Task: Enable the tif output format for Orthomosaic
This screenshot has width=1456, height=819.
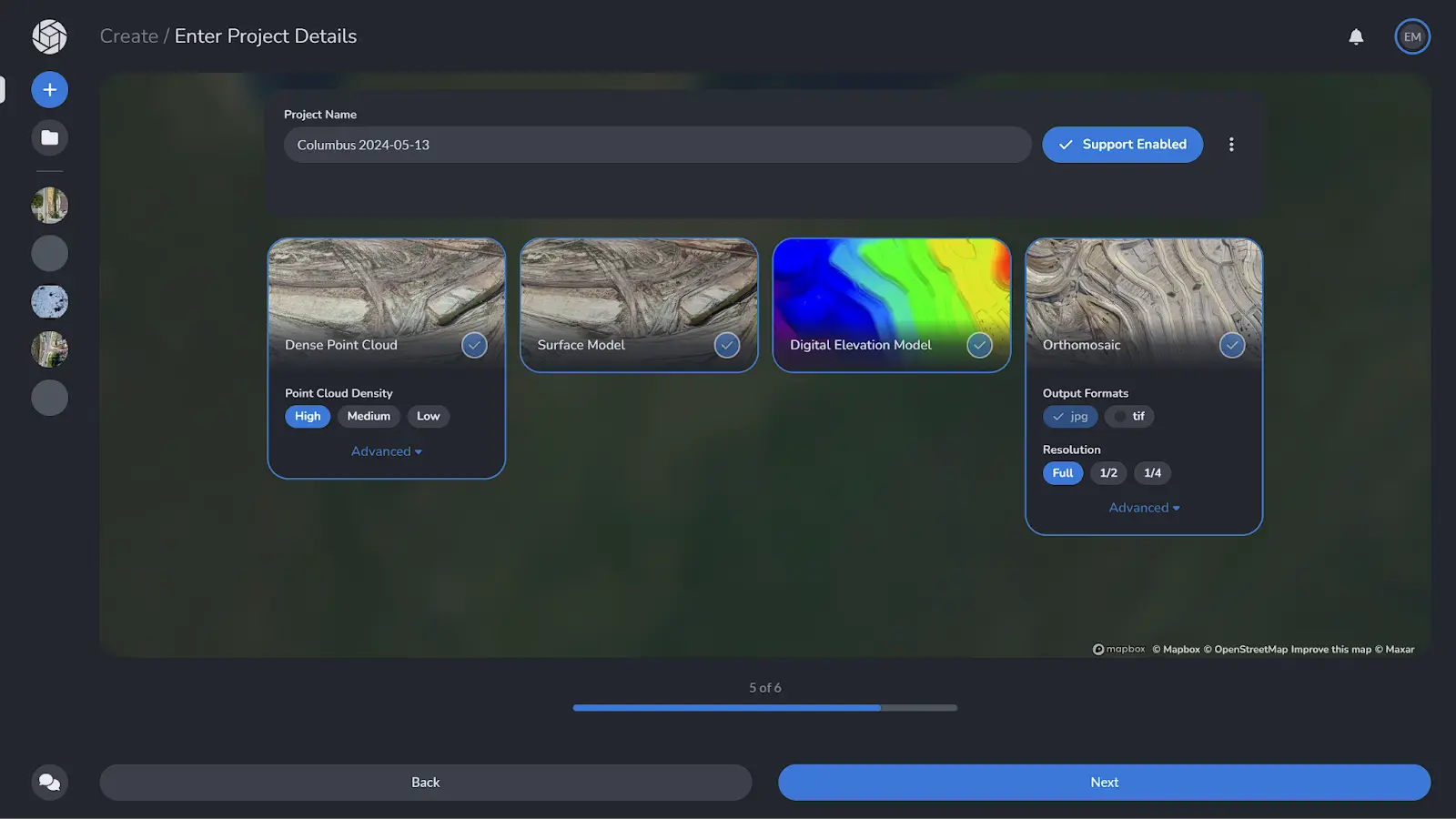Action: tap(1129, 416)
